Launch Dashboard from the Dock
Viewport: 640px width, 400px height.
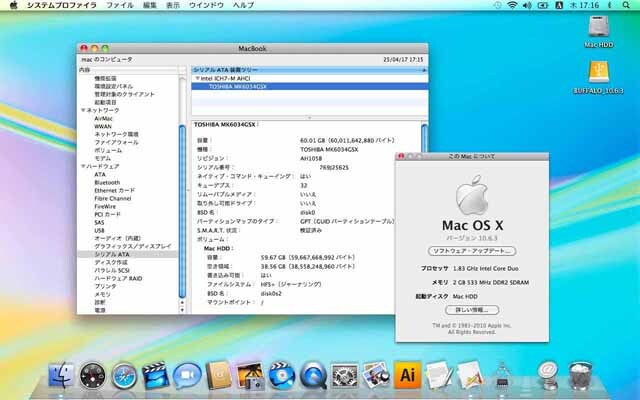coord(93,375)
